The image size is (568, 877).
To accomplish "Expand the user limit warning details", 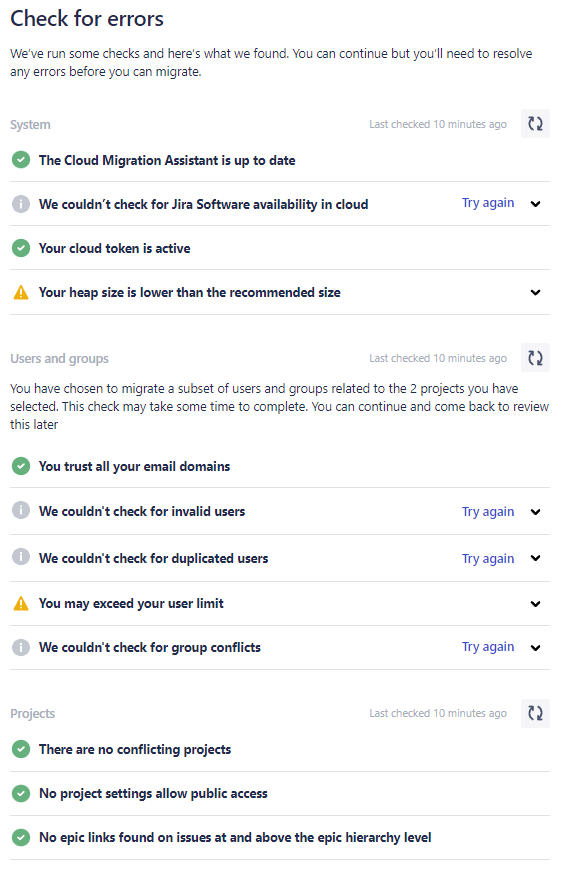I will (536, 604).
